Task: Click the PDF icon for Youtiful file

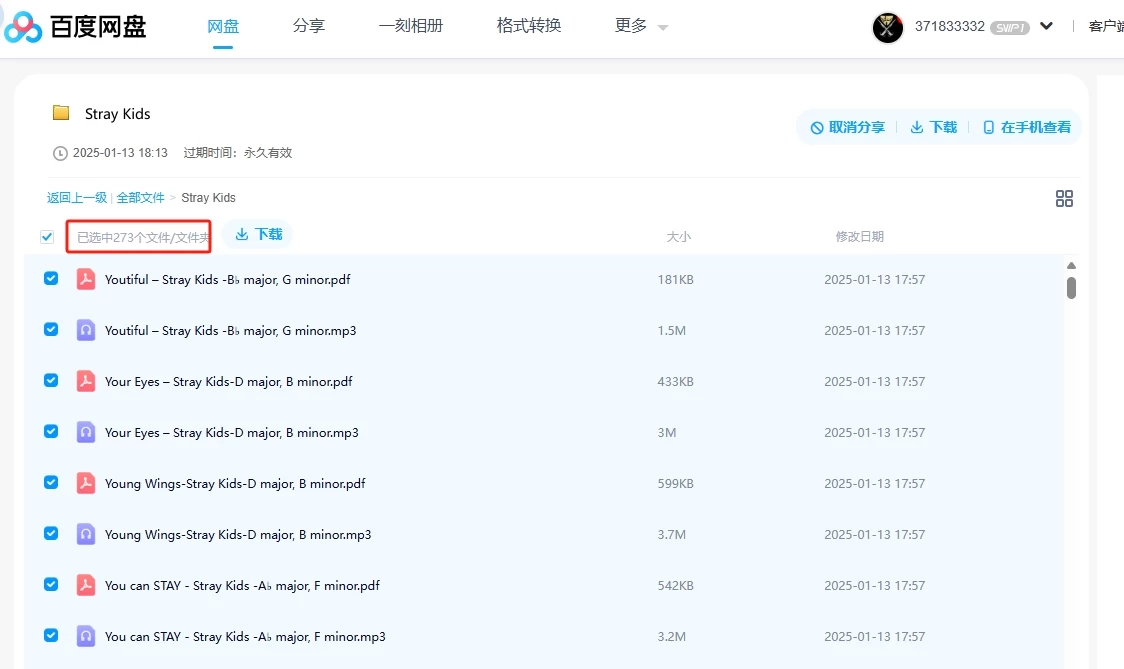Action: [x=86, y=279]
